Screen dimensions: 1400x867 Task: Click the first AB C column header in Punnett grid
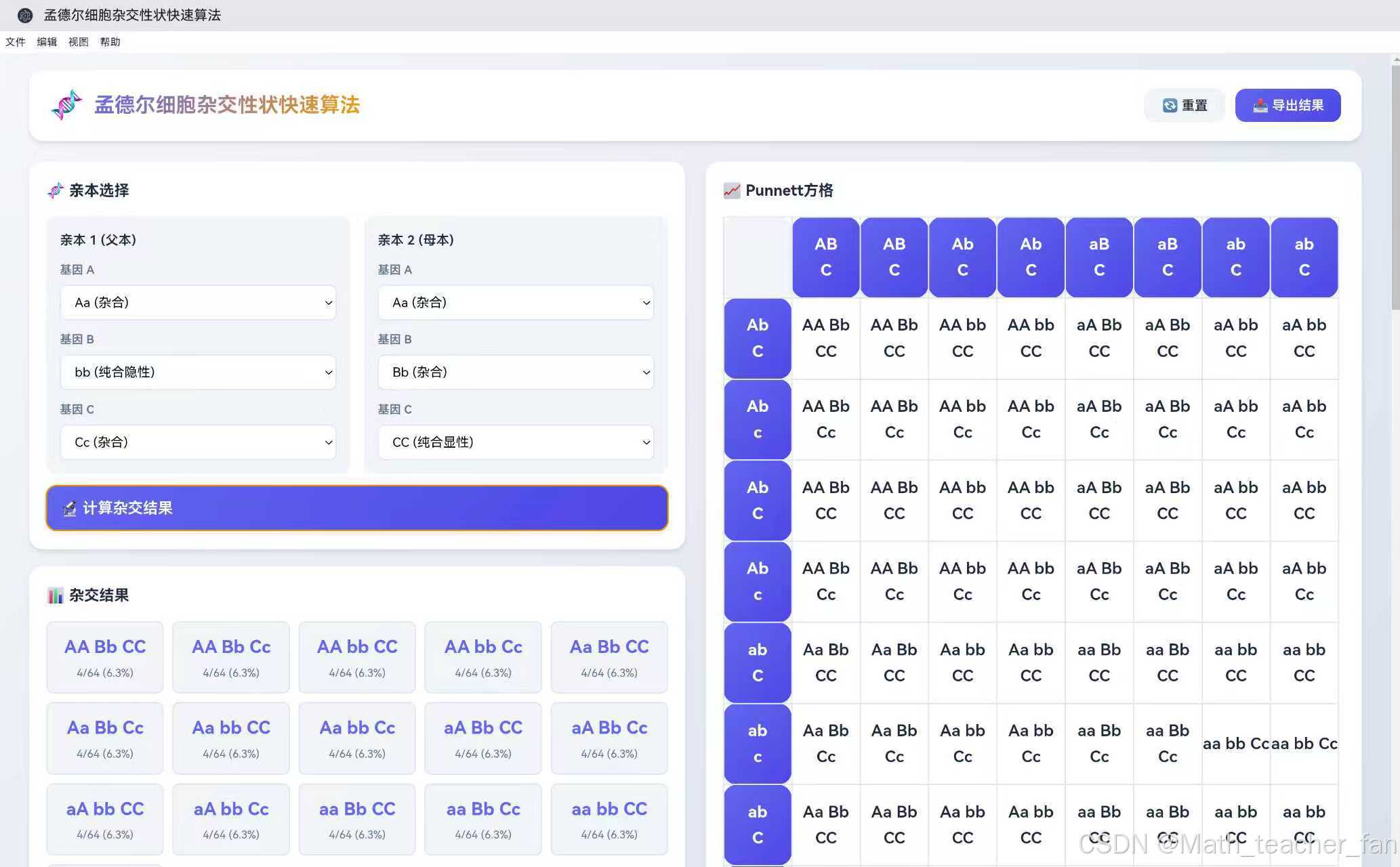826,257
